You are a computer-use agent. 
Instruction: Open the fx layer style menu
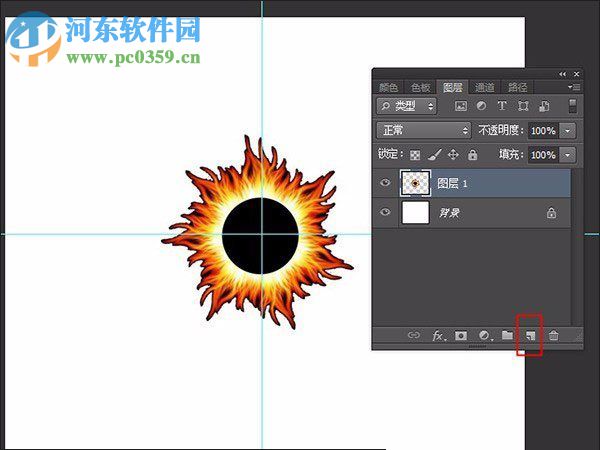[439, 336]
